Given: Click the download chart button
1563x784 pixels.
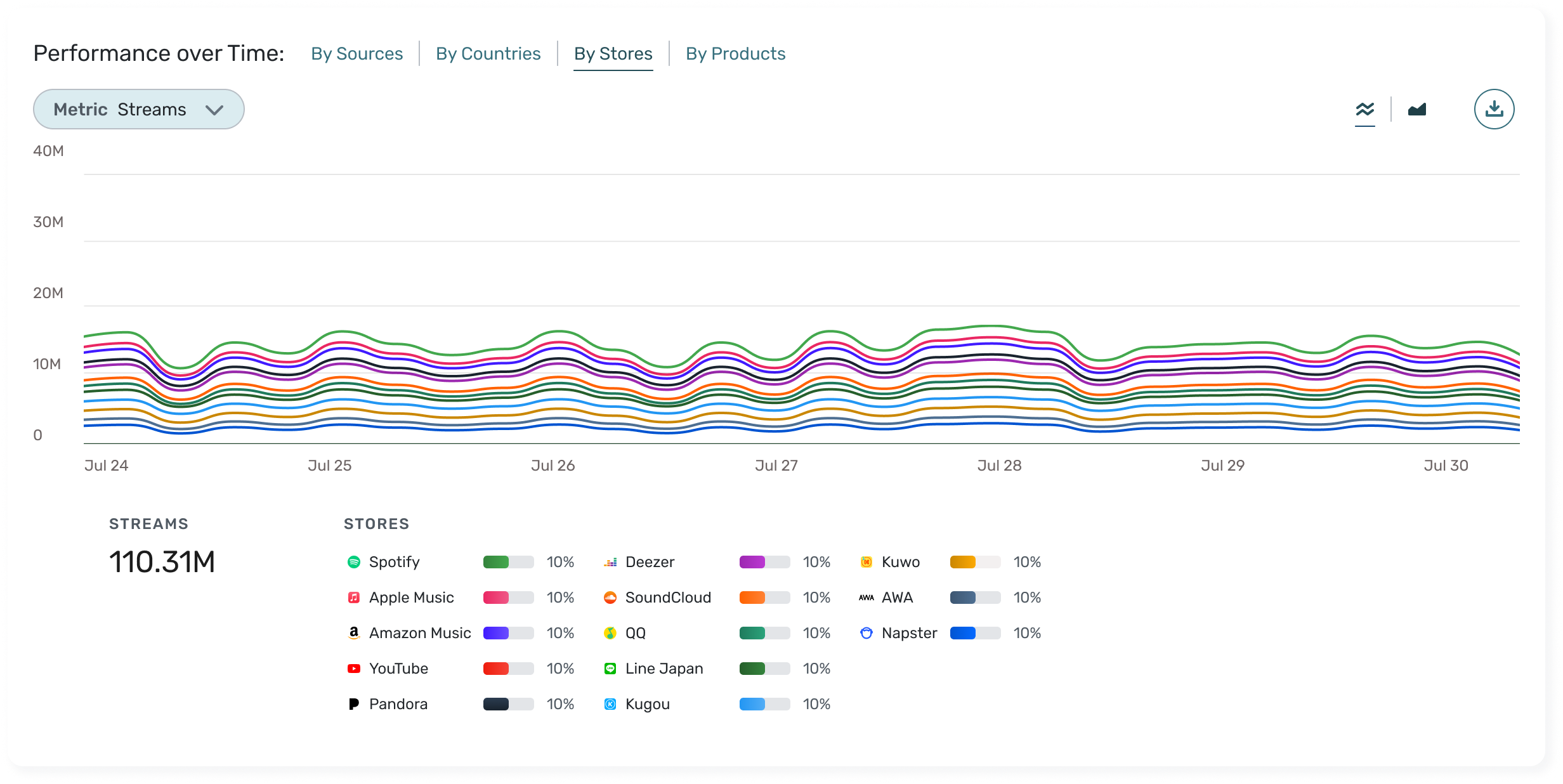Looking at the screenshot, I should click(x=1494, y=109).
